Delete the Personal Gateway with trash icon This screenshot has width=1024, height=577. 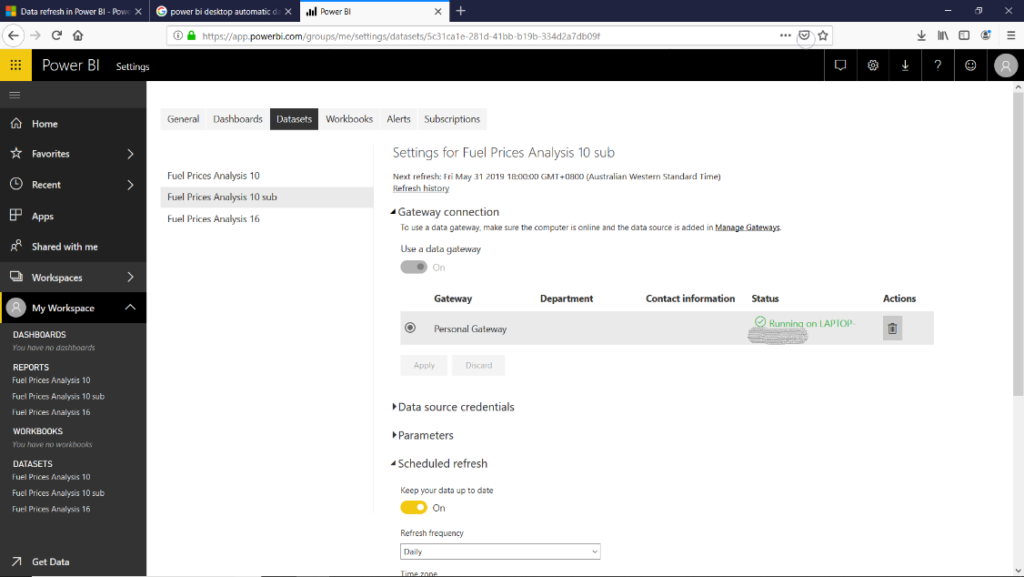[x=892, y=328]
